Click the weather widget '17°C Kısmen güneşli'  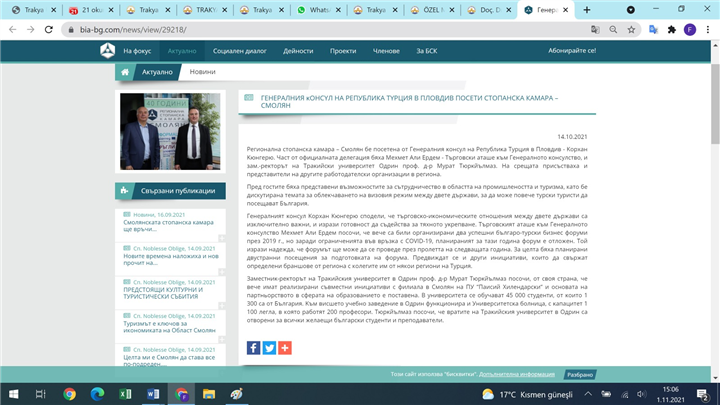pyautogui.click(x=528, y=394)
